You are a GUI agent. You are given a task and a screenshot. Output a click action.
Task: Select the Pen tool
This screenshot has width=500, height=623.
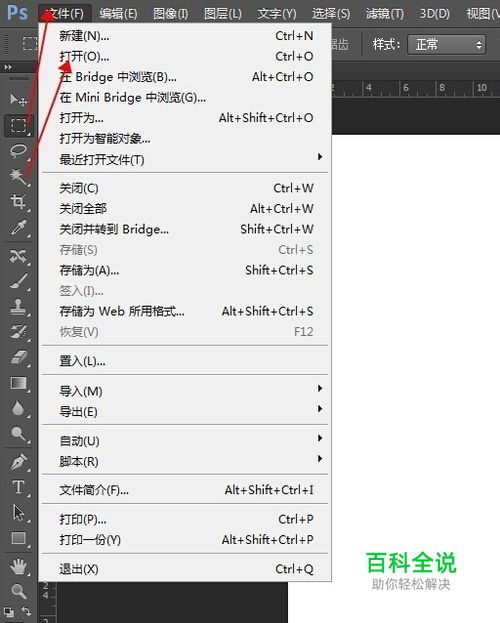coord(18,462)
